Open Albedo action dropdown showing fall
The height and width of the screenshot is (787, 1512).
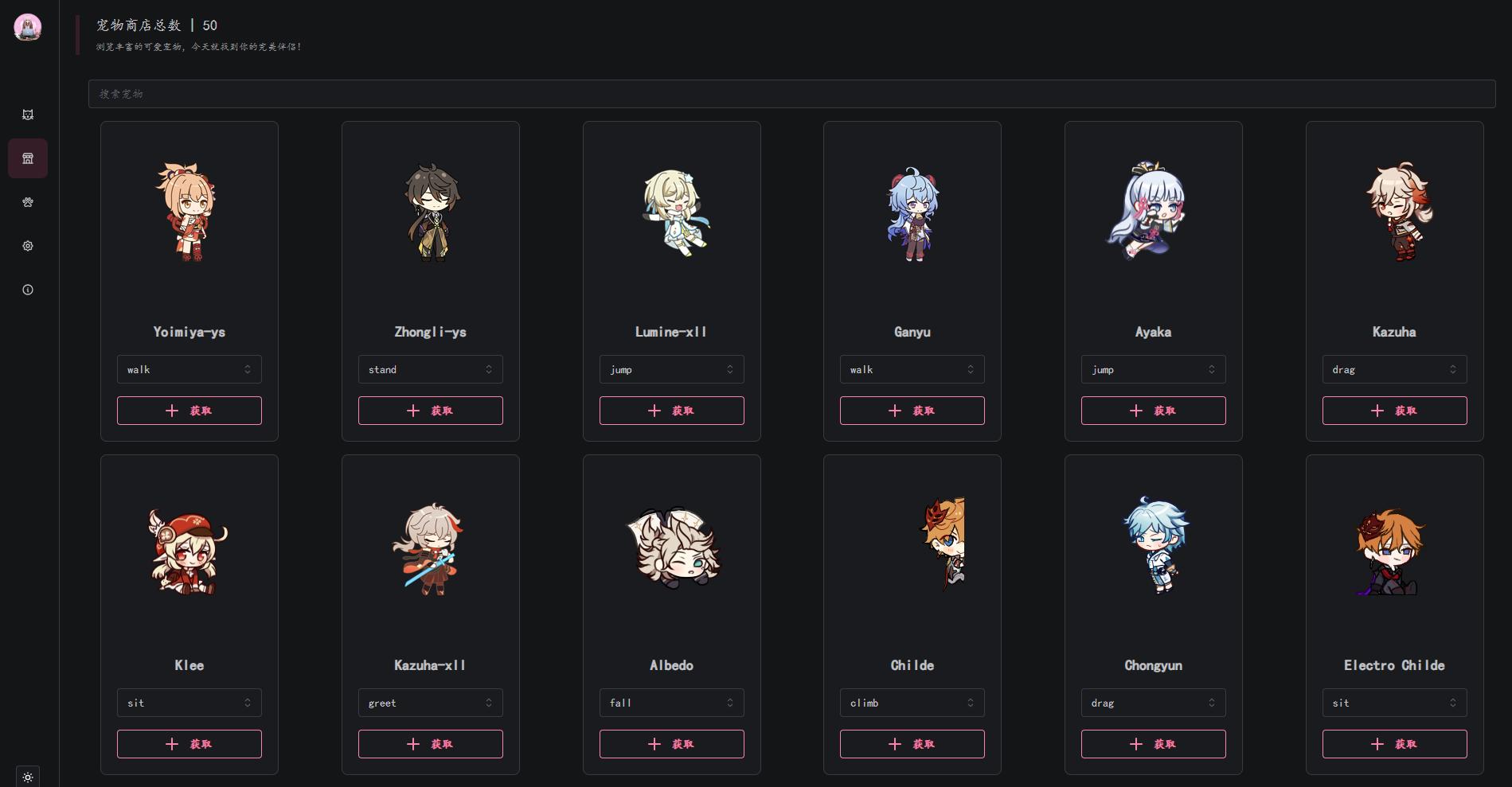click(x=672, y=703)
